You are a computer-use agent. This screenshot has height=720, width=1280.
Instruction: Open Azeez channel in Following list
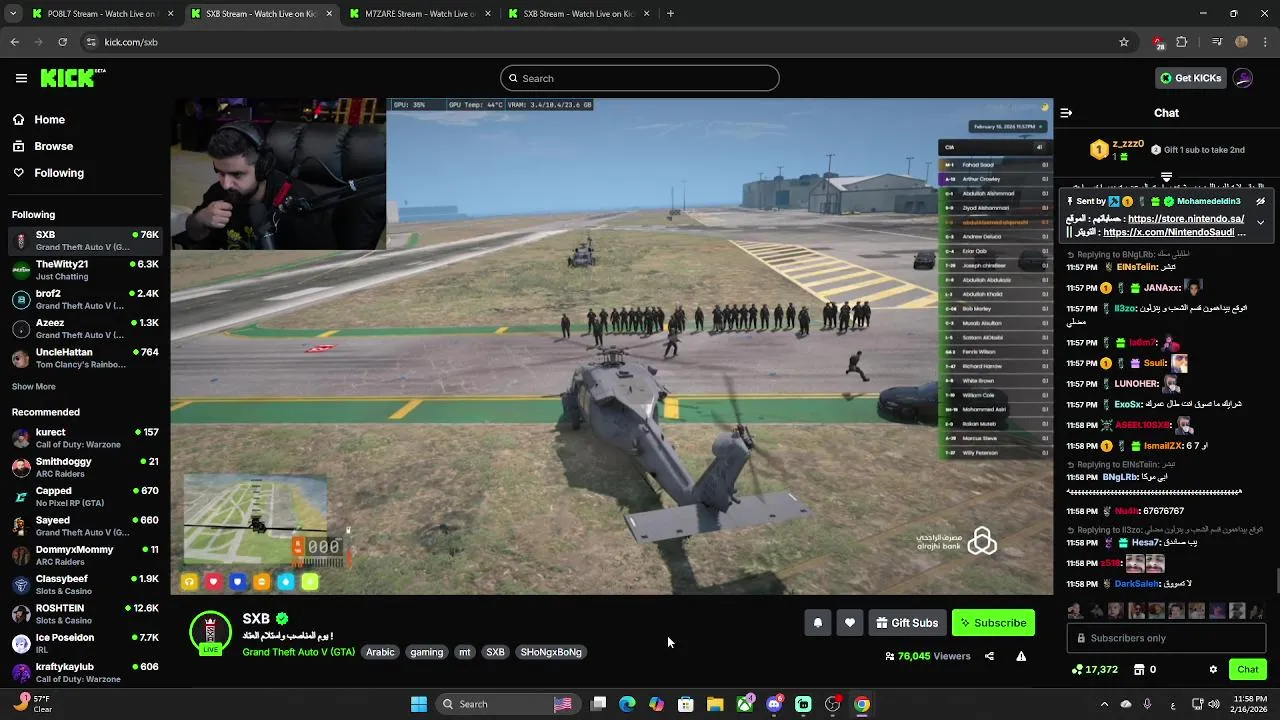tap(85, 328)
